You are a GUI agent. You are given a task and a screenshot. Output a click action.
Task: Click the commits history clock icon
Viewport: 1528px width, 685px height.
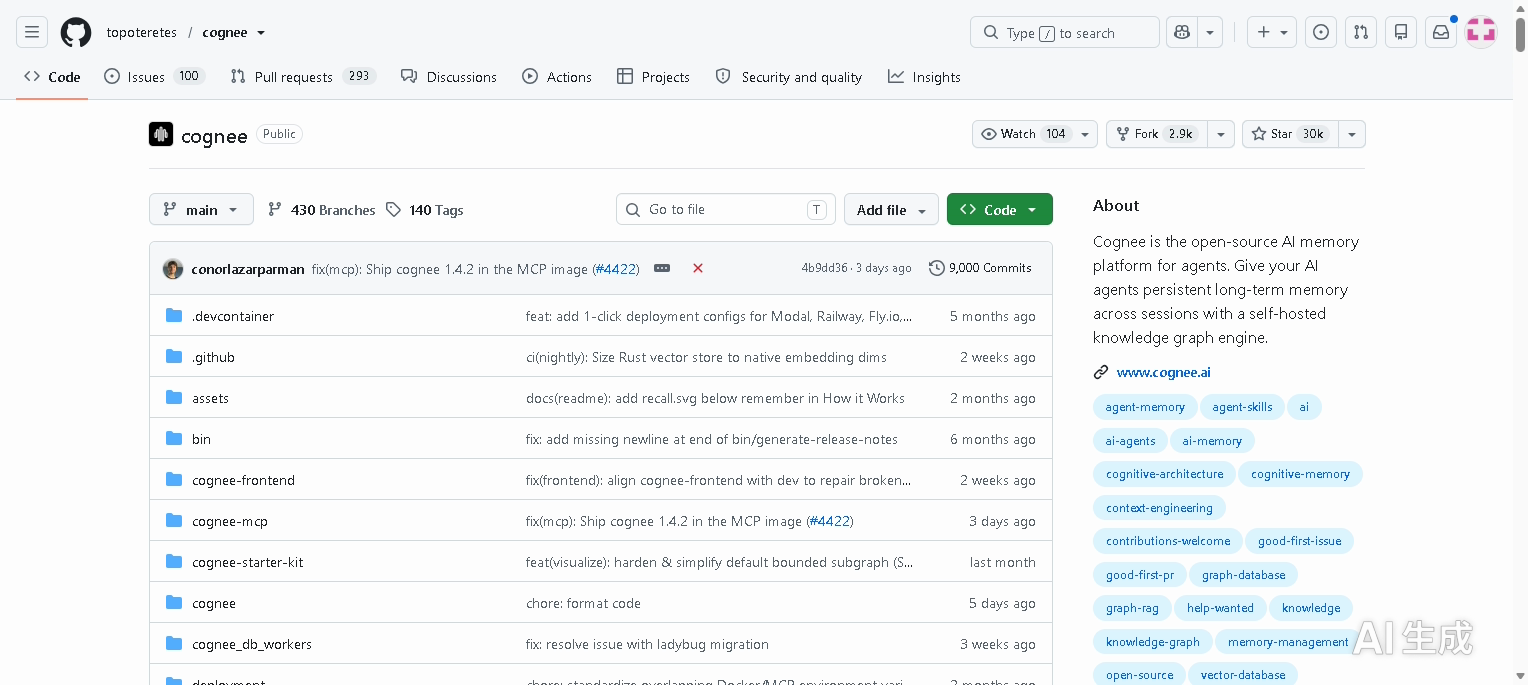click(936, 268)
